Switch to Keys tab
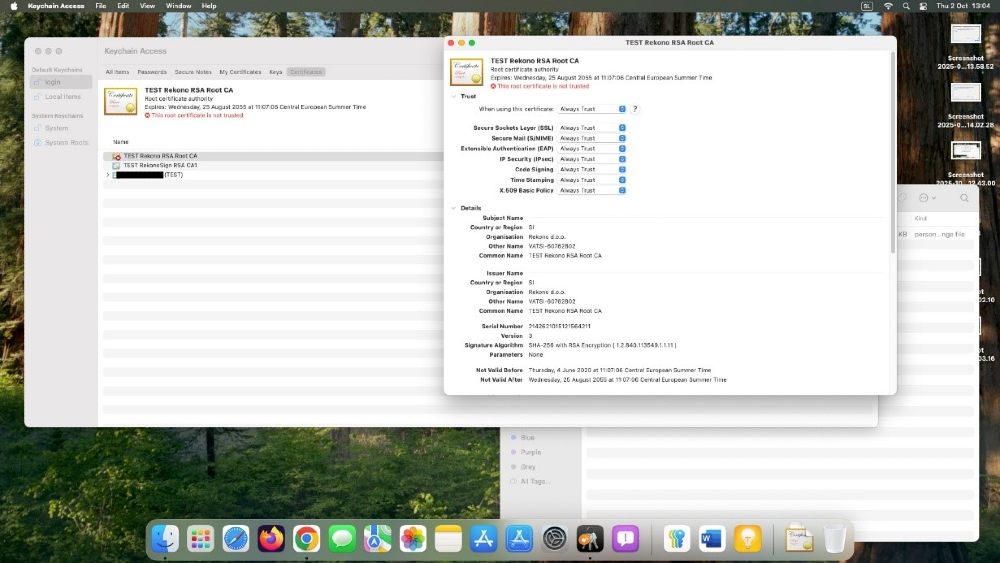Screen dimensions: 1000x563 (276, 72)
